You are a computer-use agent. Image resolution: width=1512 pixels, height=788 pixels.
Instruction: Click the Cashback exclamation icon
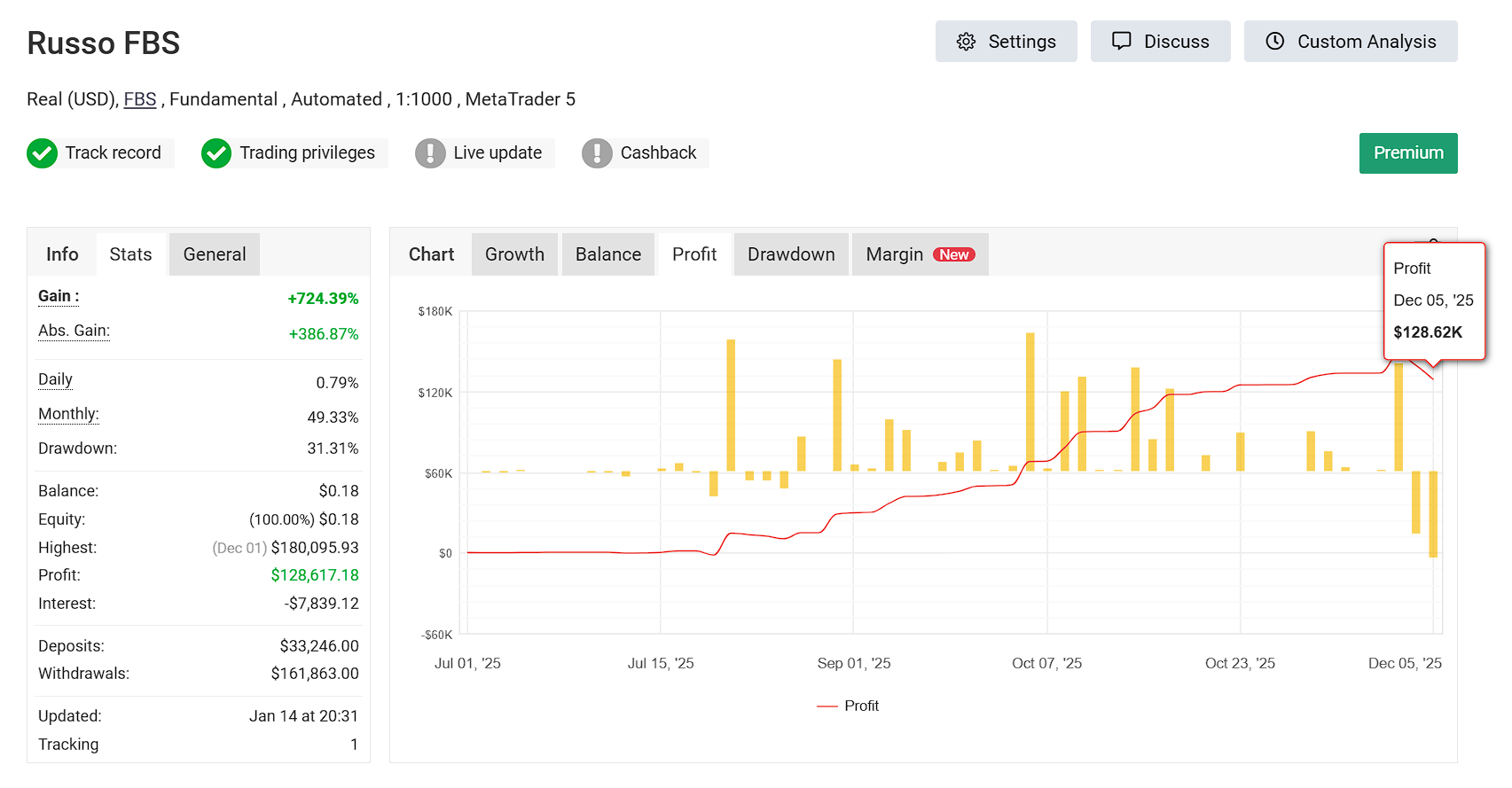click(597, 153)
